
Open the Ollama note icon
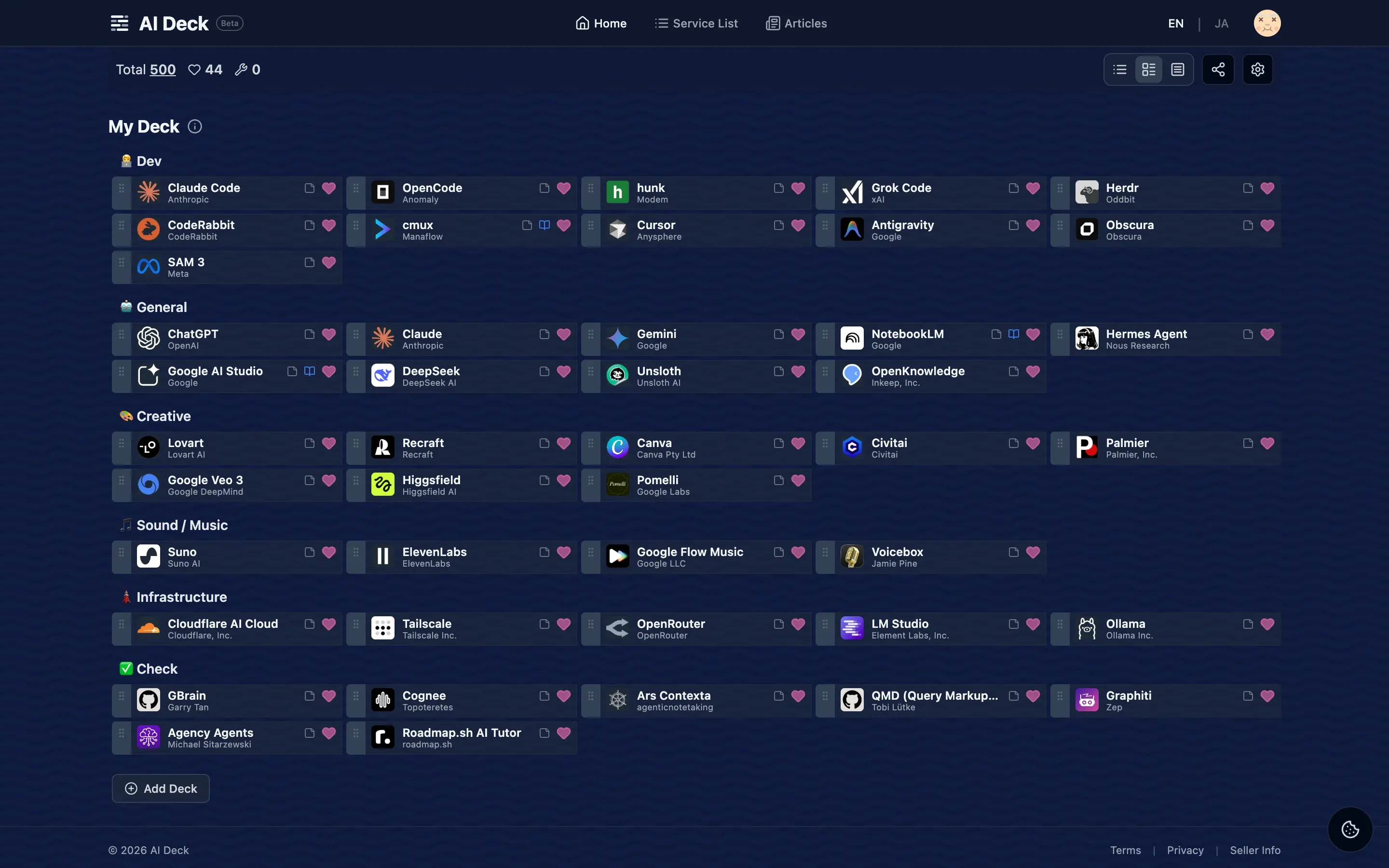pyautogui.click(x=1248, y=624)
